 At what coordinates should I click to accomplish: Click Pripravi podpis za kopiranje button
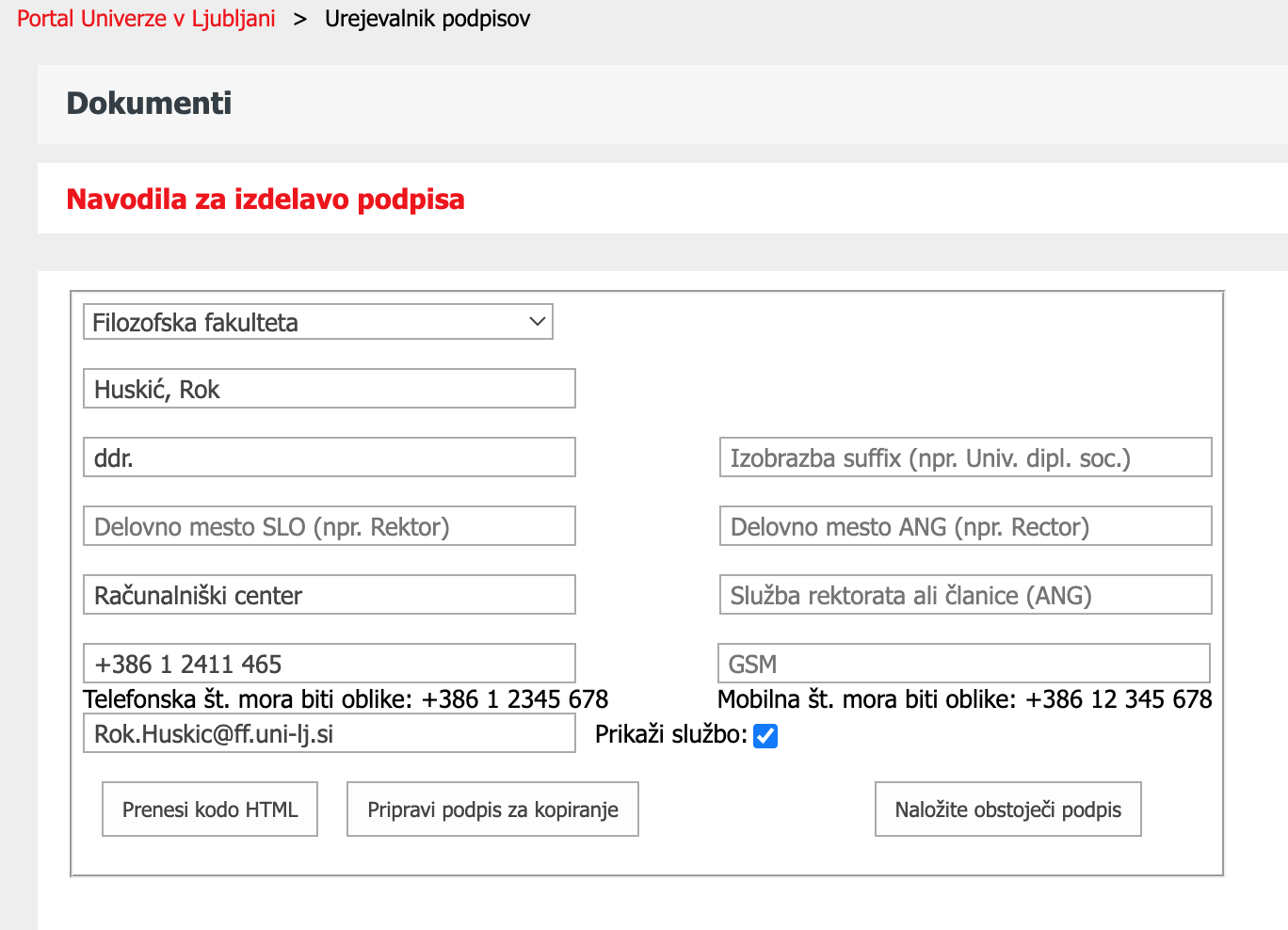tap(492, 810)
